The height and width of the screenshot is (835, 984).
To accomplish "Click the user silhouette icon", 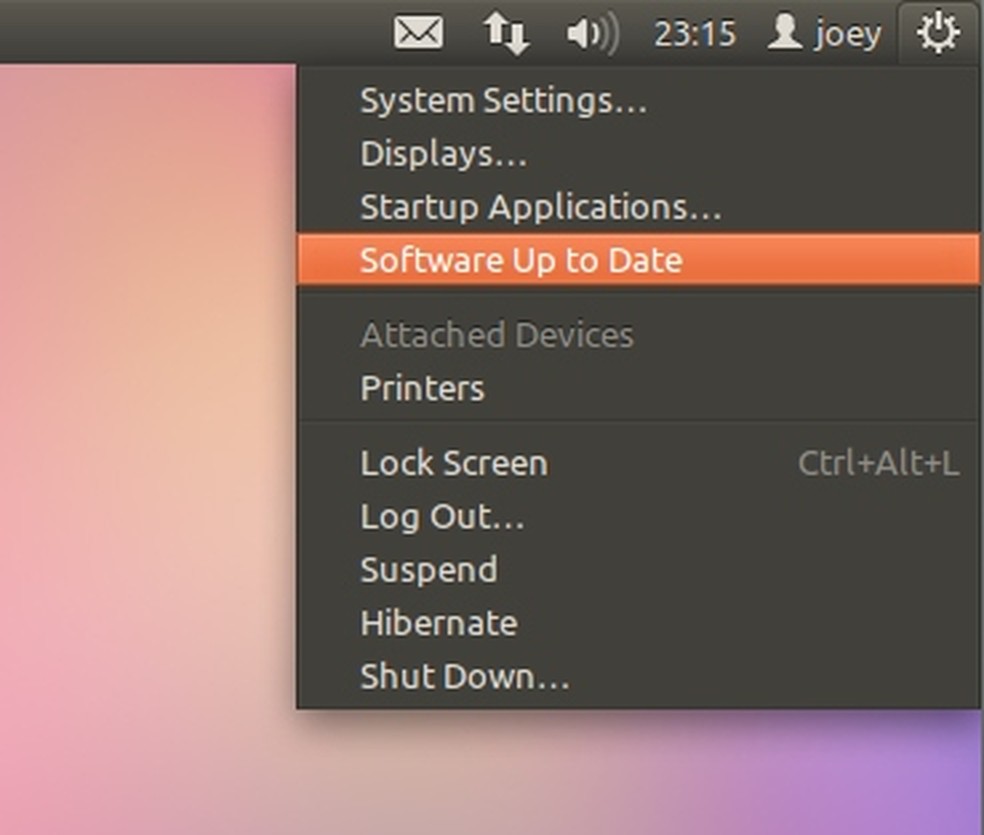I will click(785, 33).
